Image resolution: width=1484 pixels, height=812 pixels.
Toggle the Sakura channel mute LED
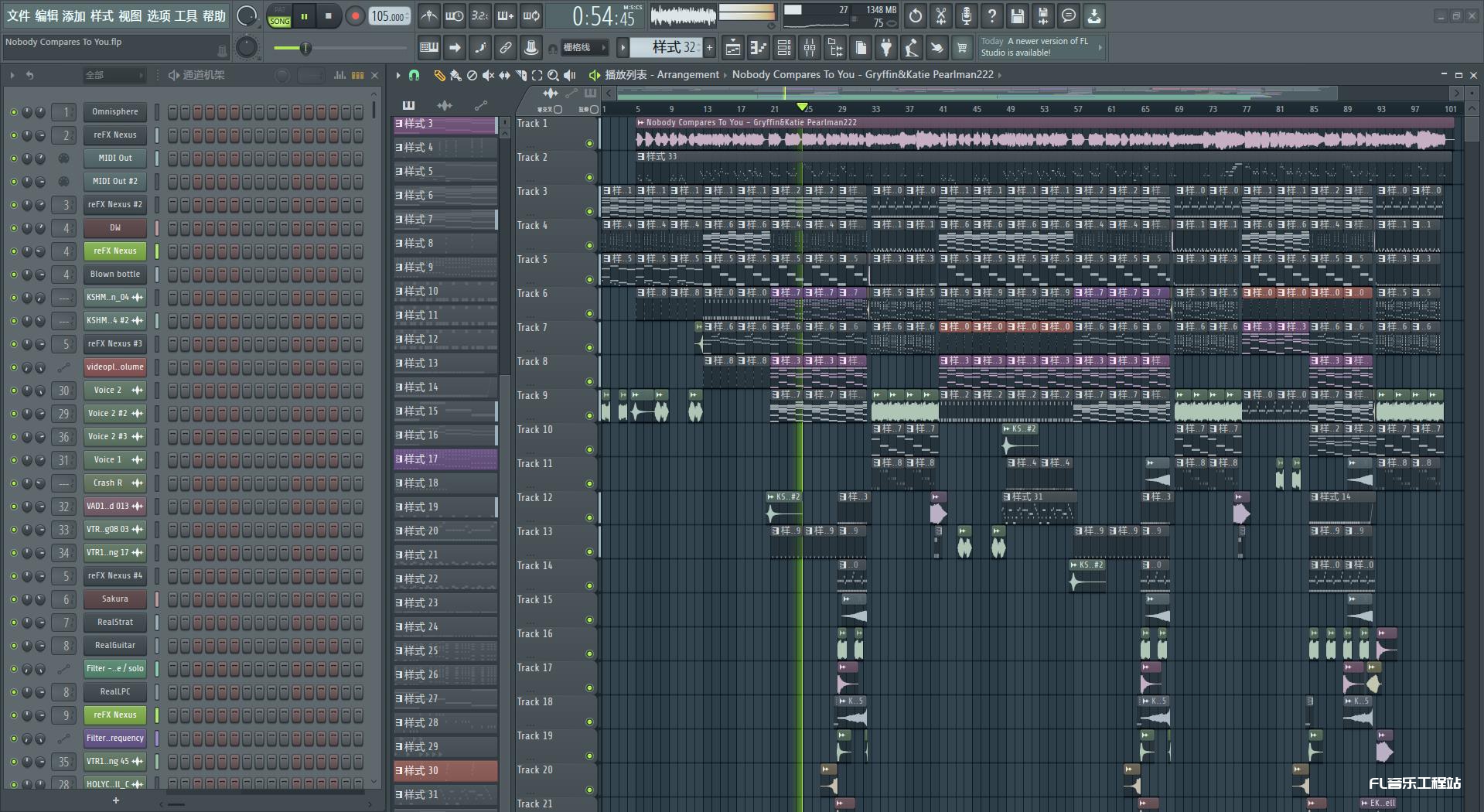[13, 599]
